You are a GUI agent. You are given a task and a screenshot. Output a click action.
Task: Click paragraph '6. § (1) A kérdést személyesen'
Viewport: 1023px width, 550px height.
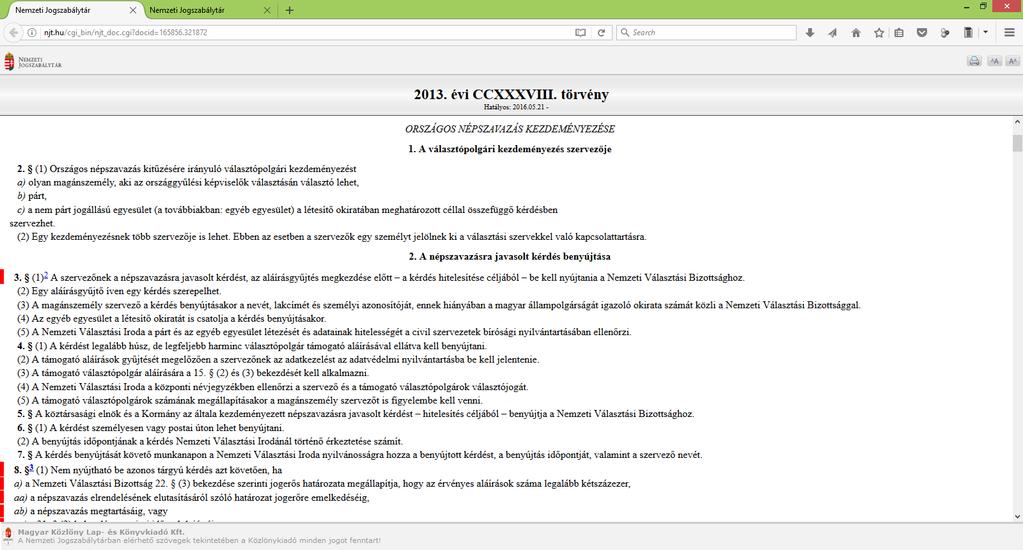150,428
